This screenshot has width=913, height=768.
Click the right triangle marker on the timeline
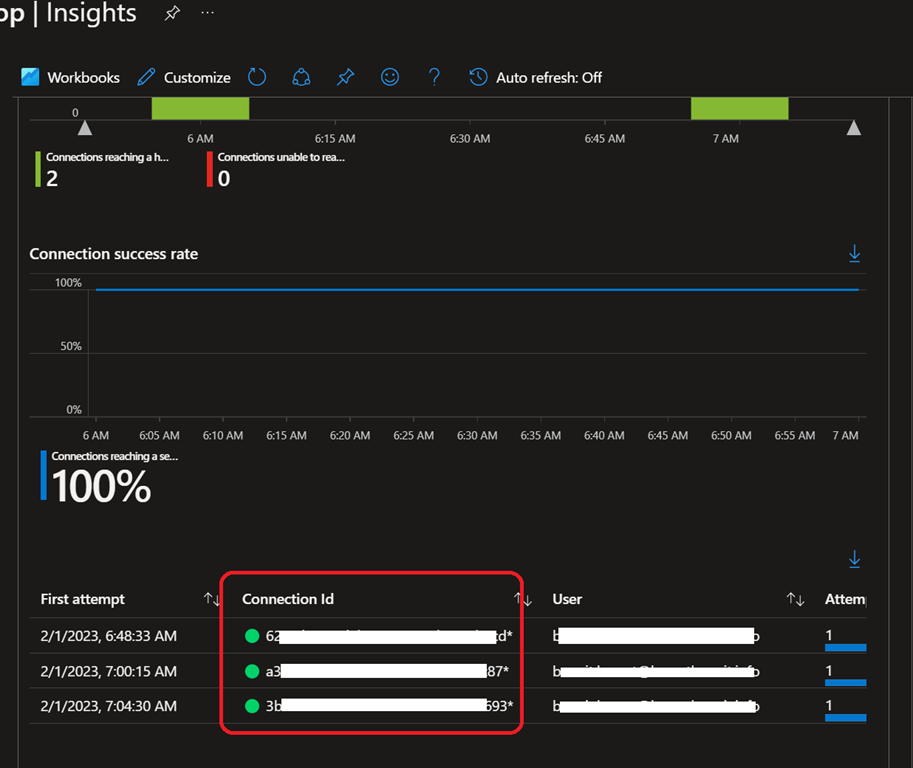click(x=853, y=128)
